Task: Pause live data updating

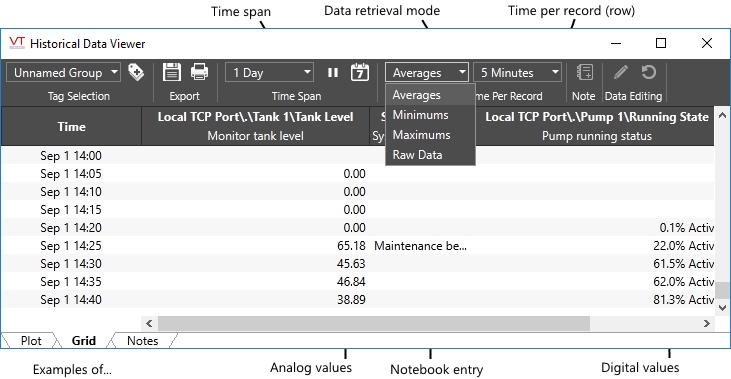Action: [332, 73]
